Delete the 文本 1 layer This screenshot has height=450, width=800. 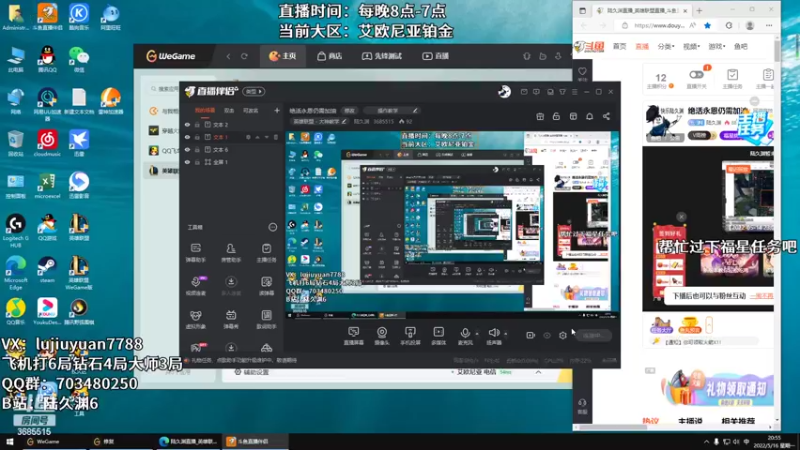(276, 137)
